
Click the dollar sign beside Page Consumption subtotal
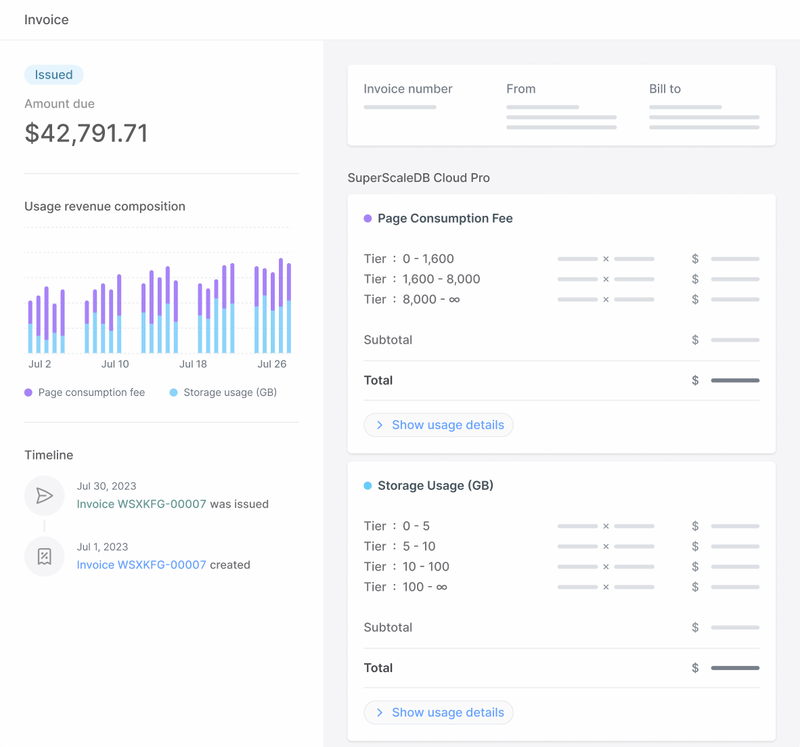pyautogui.click(x=695, y=340)
